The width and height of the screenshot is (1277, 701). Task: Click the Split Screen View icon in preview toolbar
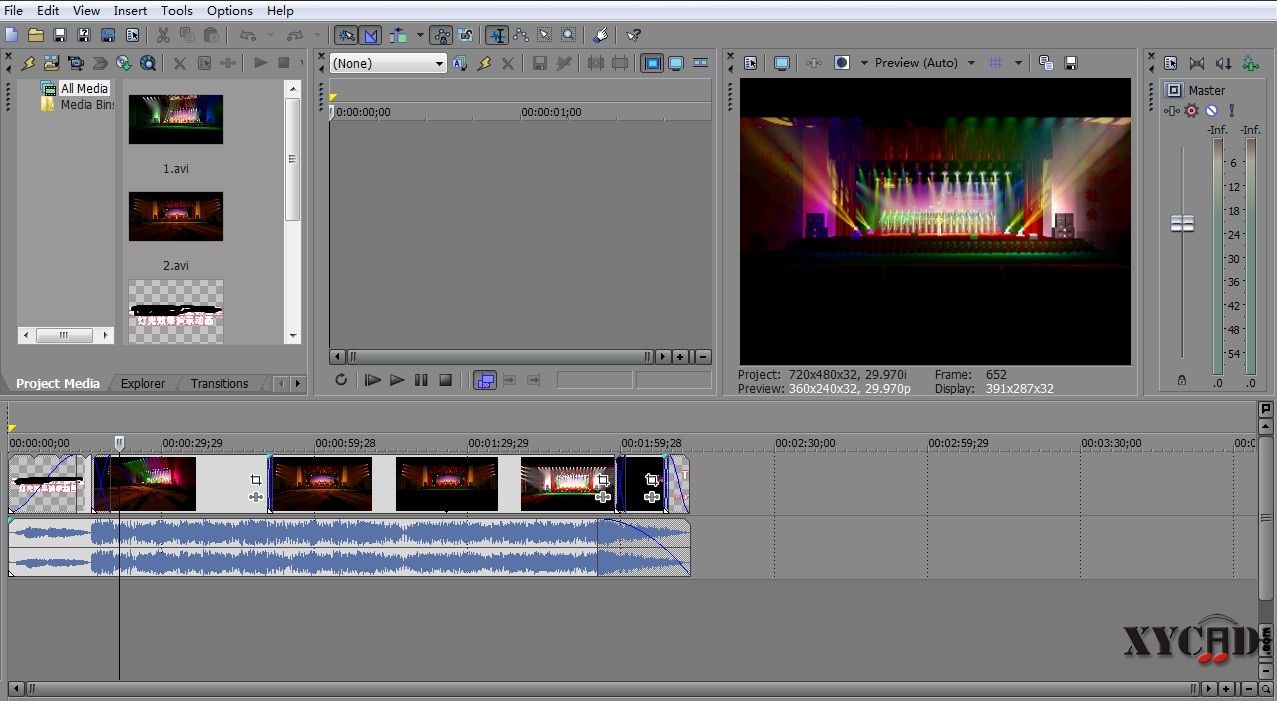842,62
